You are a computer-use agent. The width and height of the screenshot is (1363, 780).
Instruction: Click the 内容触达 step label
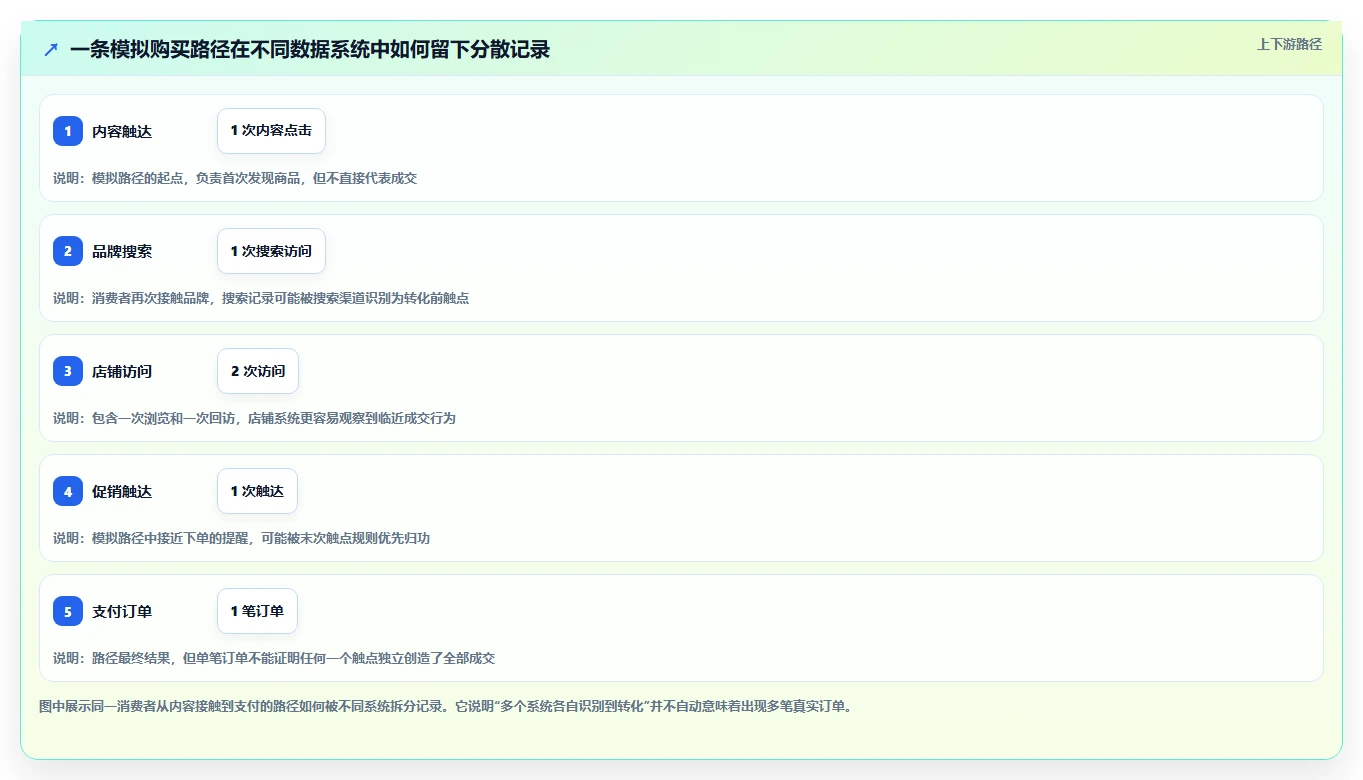point(122,131)
